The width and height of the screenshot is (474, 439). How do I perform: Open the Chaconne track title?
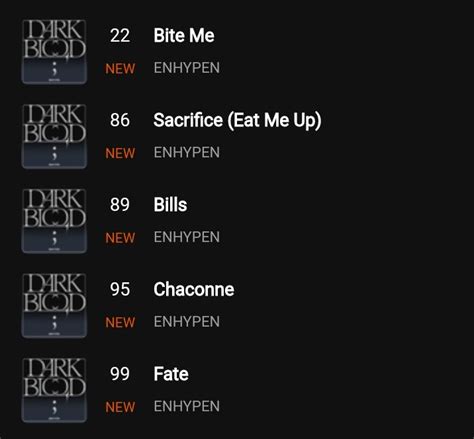click(194, 289)
